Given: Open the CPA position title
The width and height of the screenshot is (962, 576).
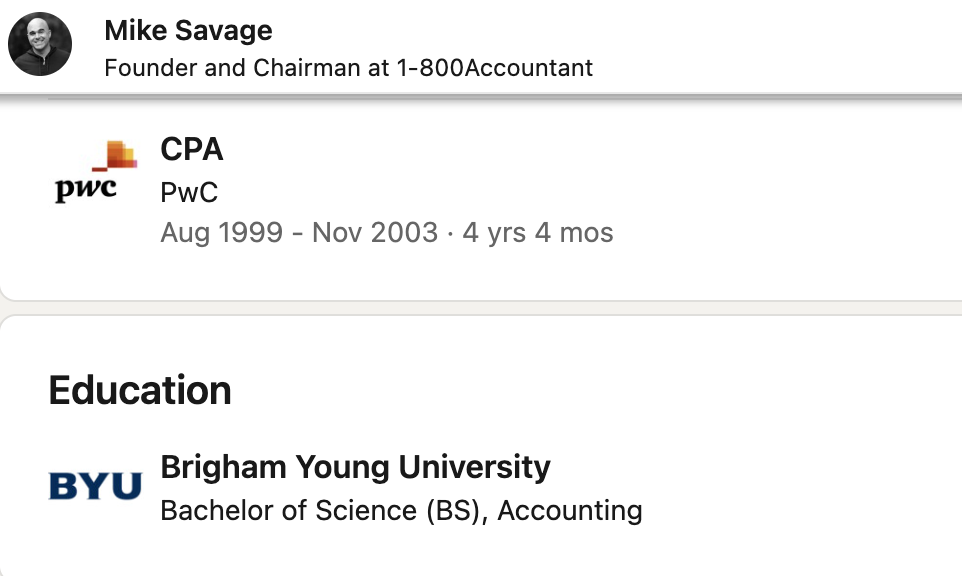Looking at the screenshot, I should click(191, 149).
